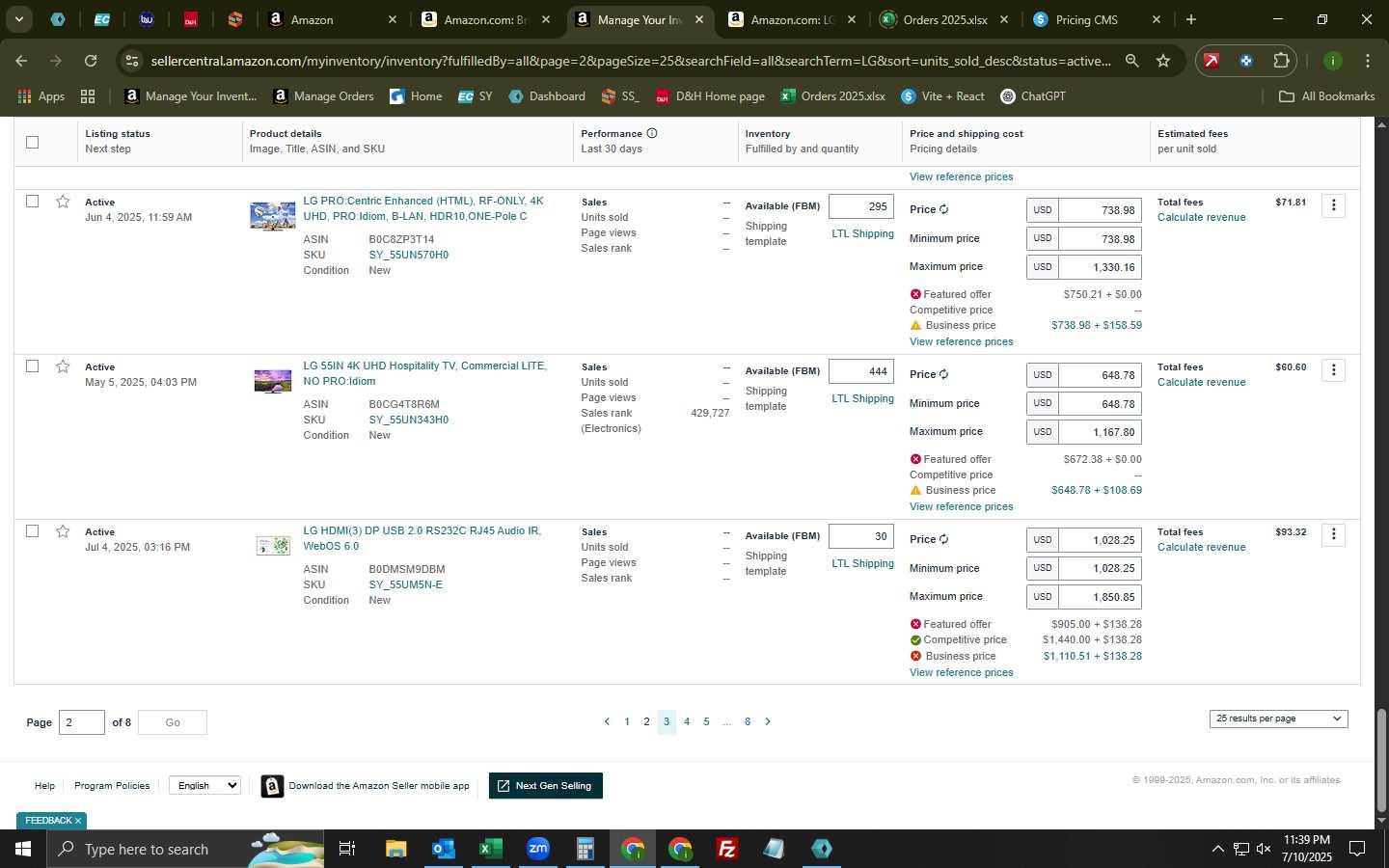Open All Bookmarks folder
Screen dimensions: 1389x868
(x=1326, y=96)
